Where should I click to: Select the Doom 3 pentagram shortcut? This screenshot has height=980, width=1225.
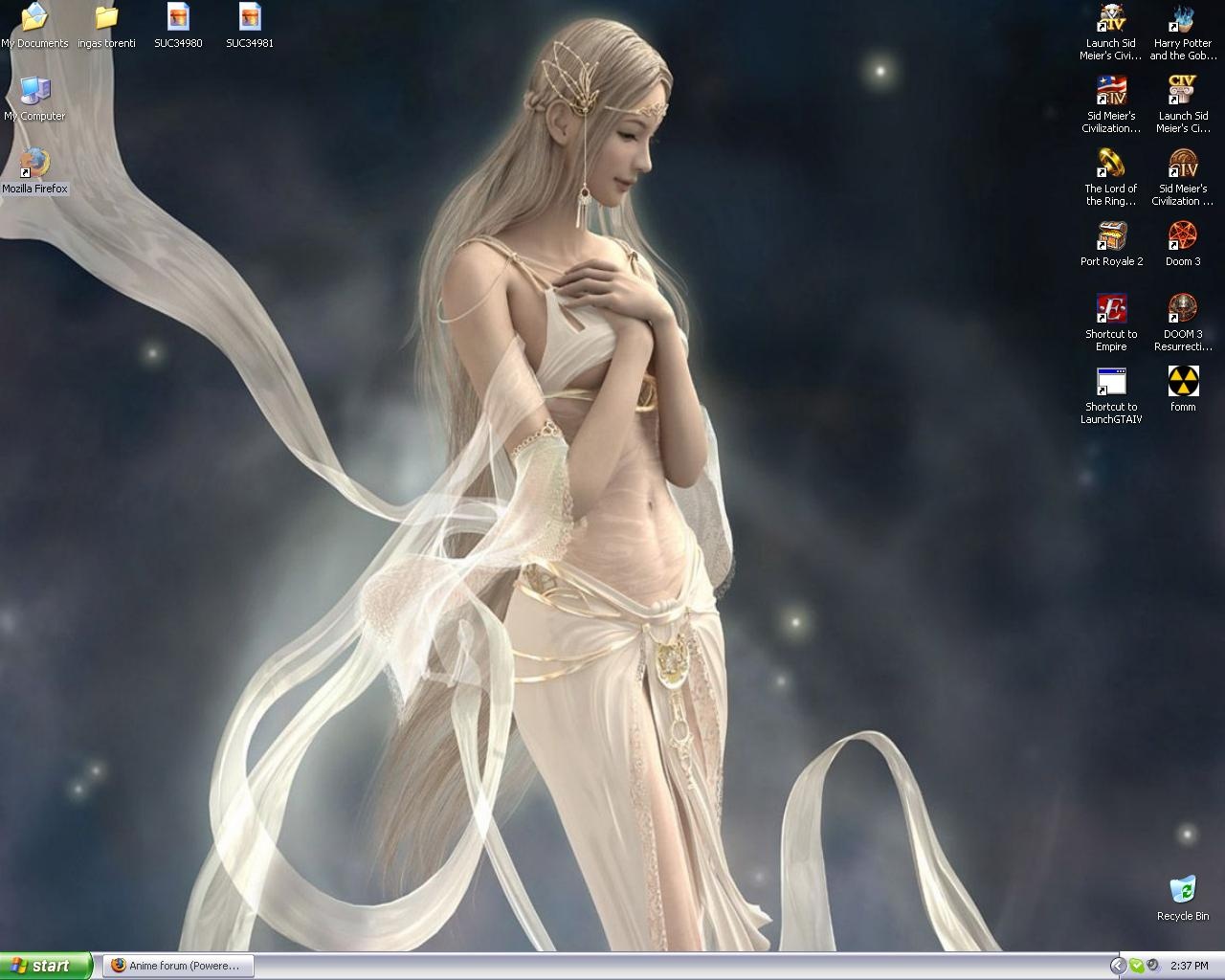click(x=1183, y=236)
